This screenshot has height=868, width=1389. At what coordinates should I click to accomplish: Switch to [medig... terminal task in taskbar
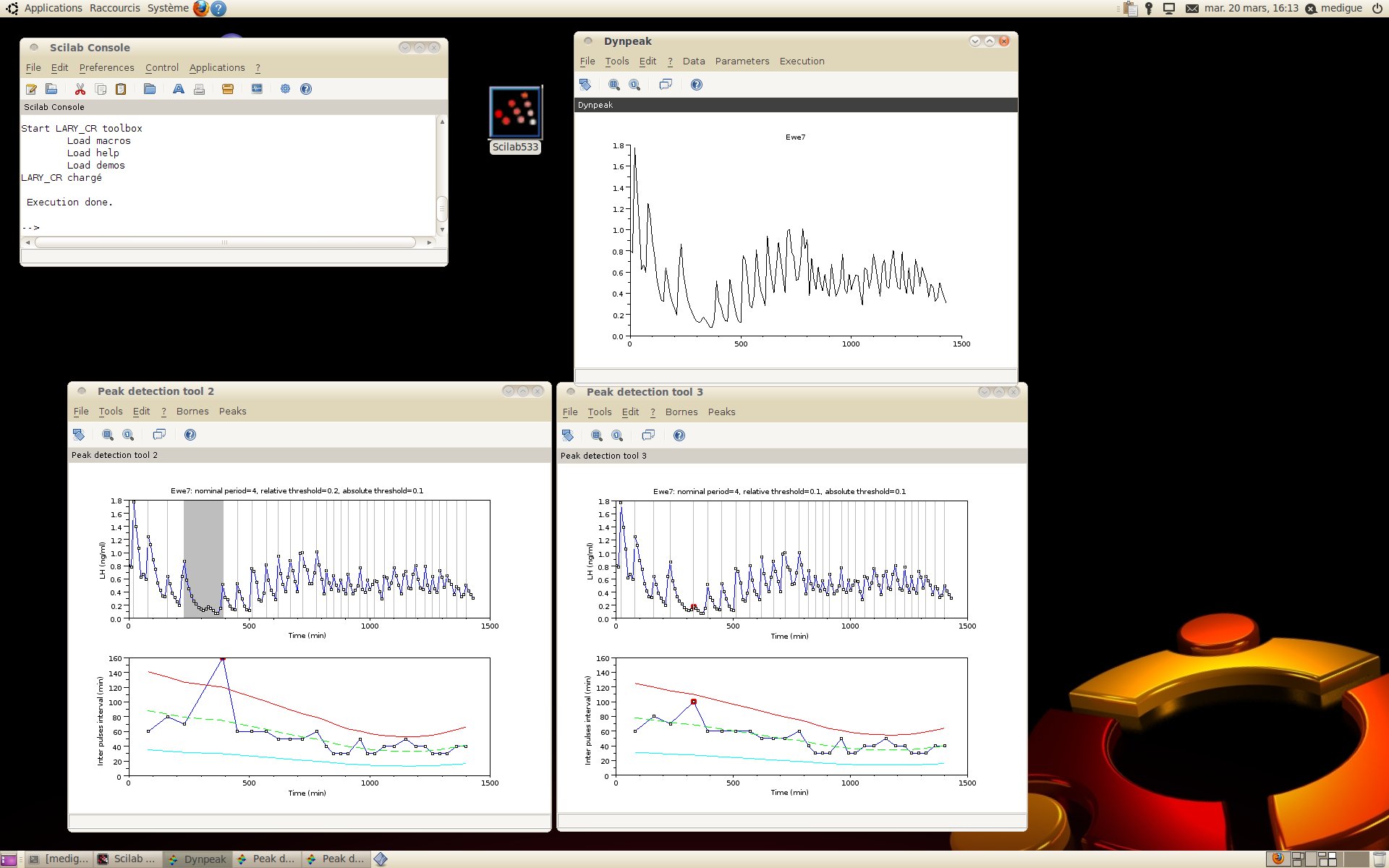tap(59, 859)
